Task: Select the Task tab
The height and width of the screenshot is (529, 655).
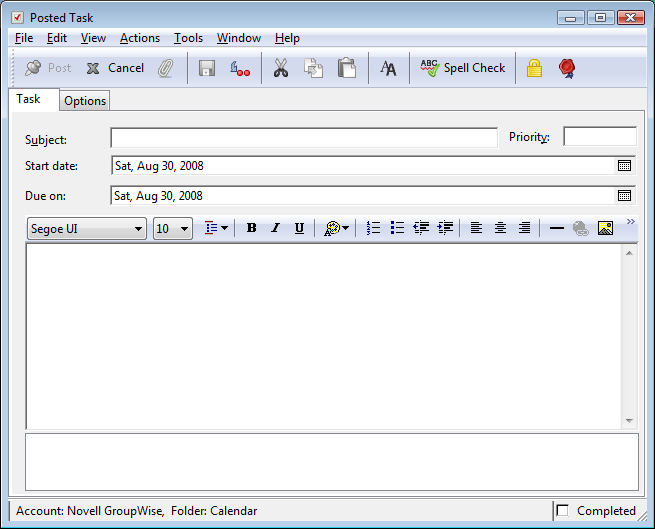Action: pyautogui.click(x=33, y=99)
